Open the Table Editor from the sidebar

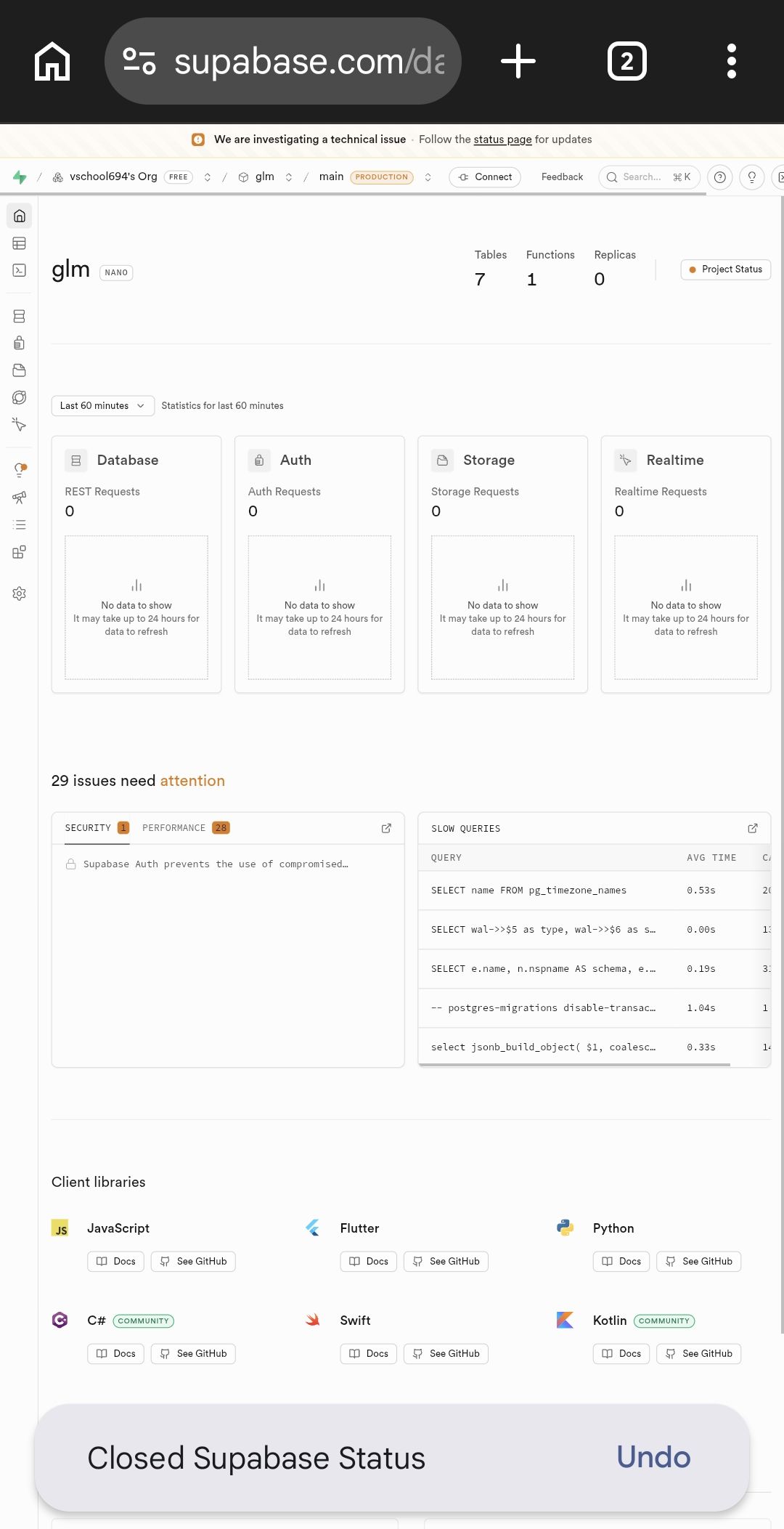pyautogui.click(x=19, y=243)
